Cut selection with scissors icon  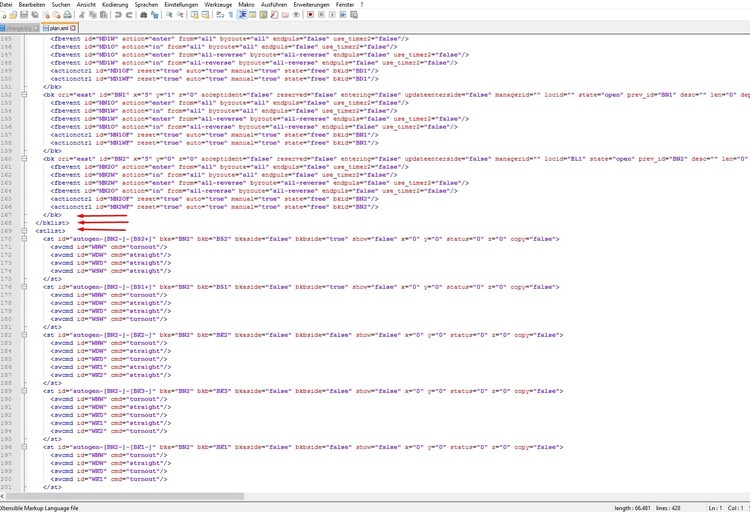82,15
